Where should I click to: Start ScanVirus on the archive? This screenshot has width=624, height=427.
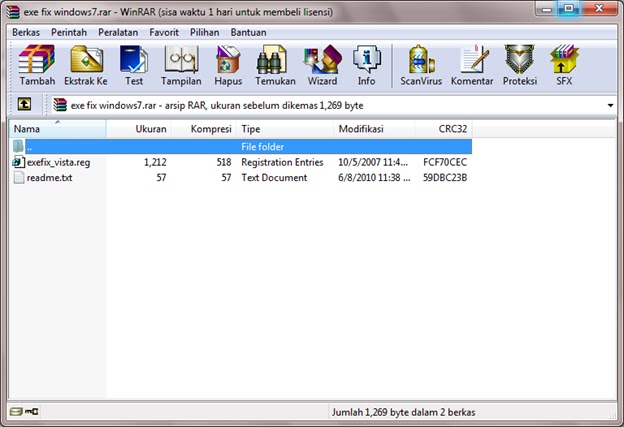pos(421,60)
